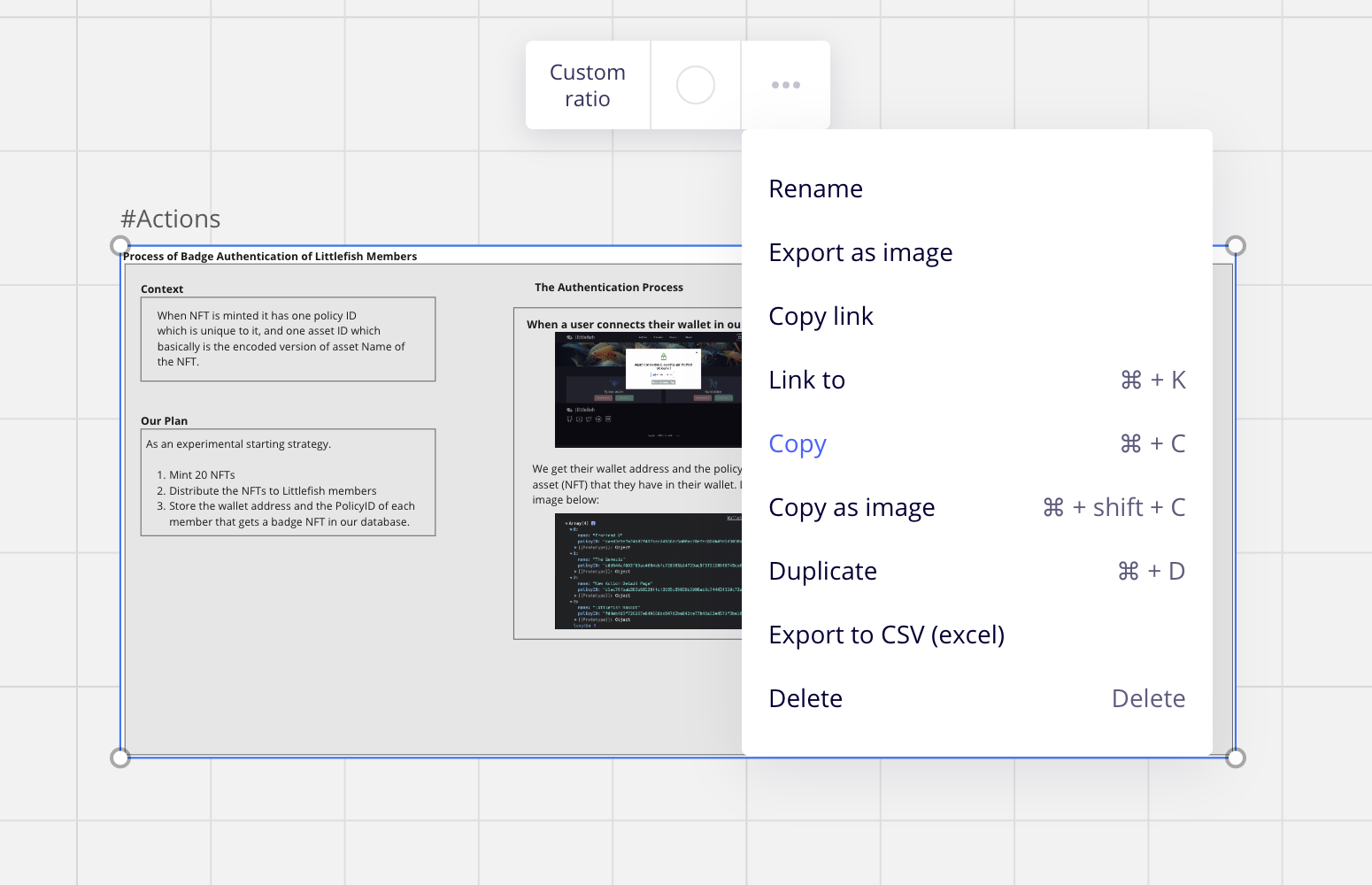
Task: Click Copy link in the menu
Action: [821, 316]
